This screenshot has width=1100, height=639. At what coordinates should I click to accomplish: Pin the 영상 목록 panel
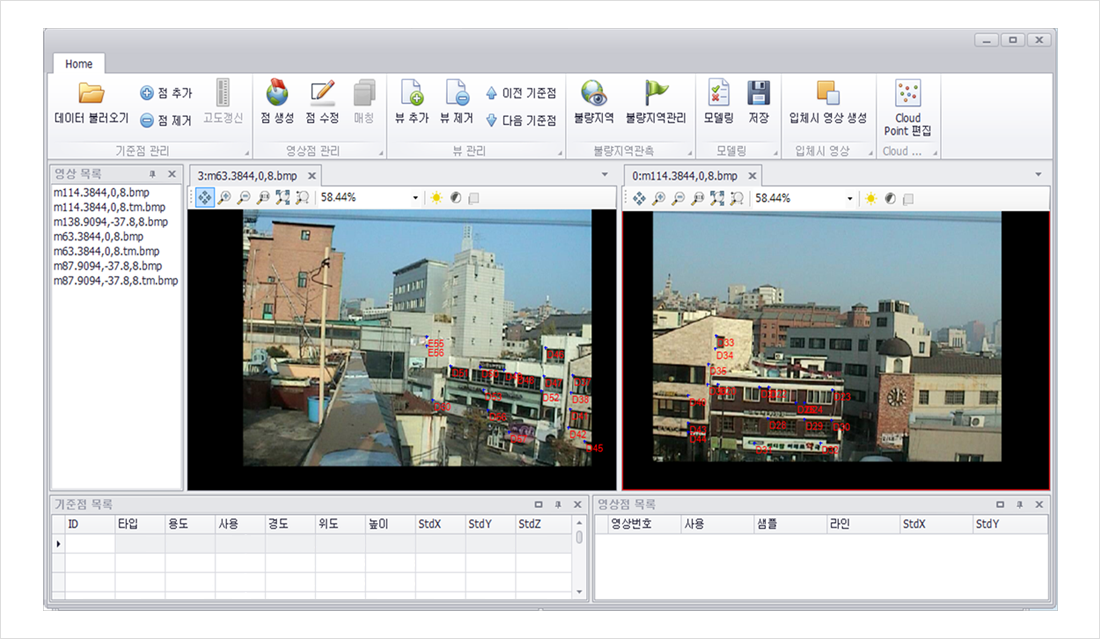tap(152, 174)
